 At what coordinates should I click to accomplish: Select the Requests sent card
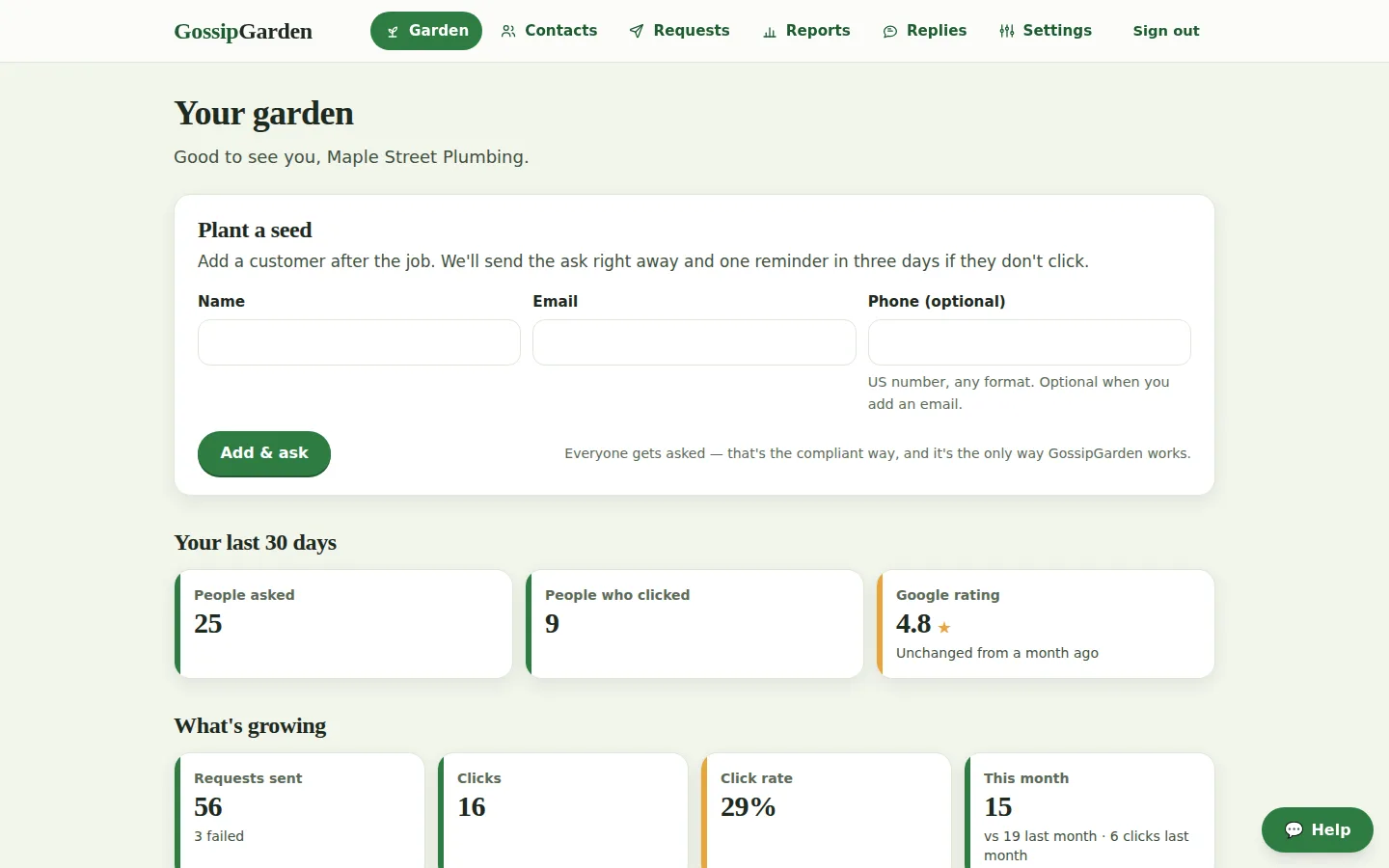point(299,811)
